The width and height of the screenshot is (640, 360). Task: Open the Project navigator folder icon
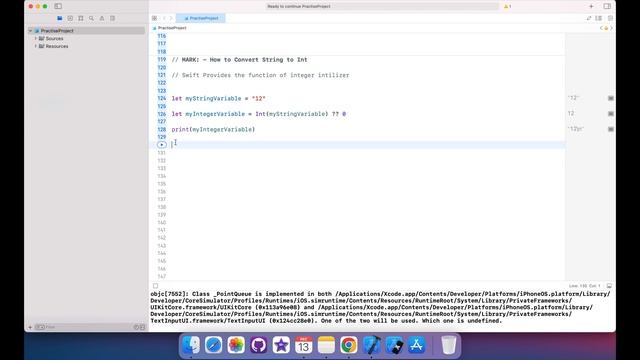[60, 18]
